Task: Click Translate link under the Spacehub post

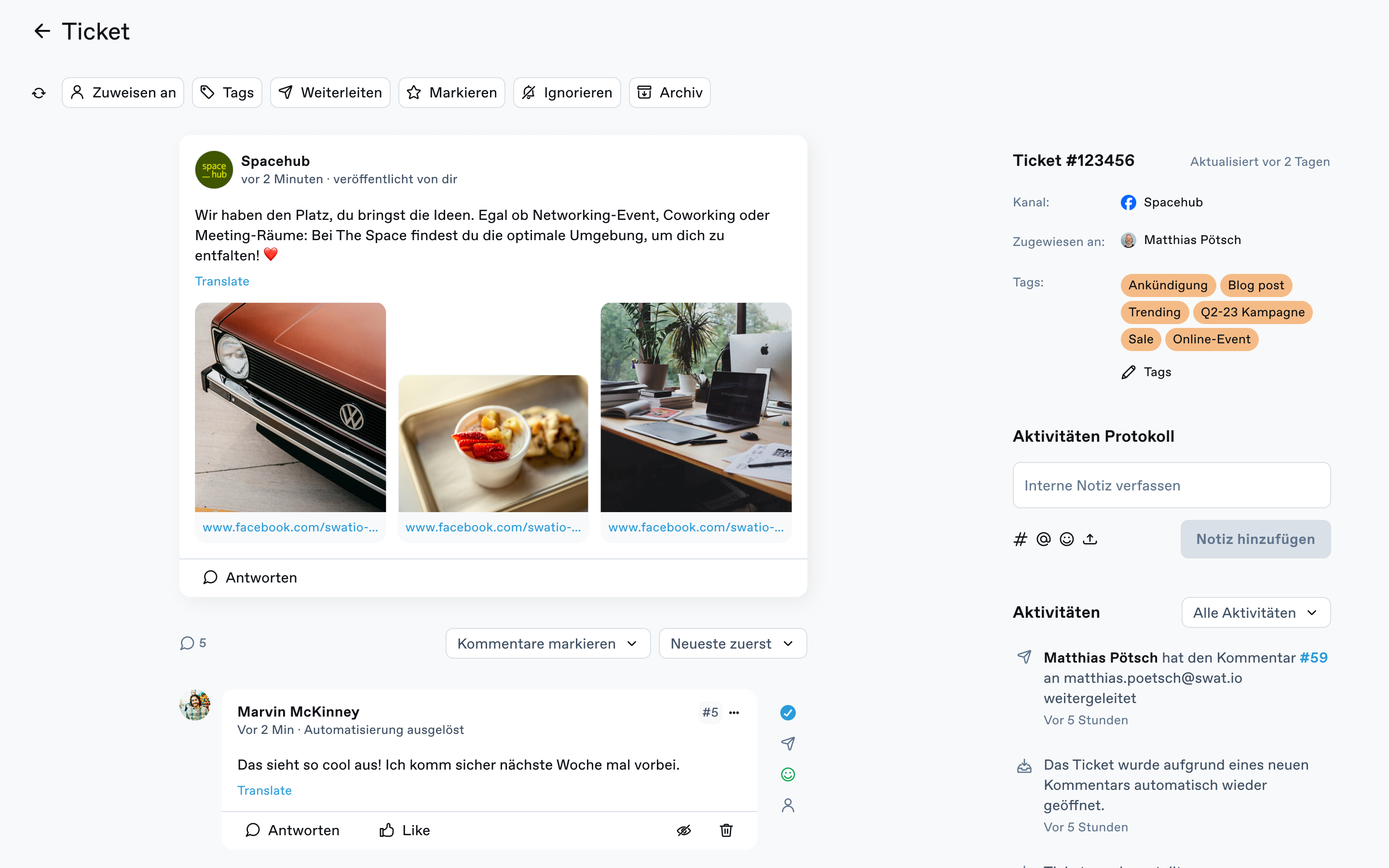Action: pos(222,281)
